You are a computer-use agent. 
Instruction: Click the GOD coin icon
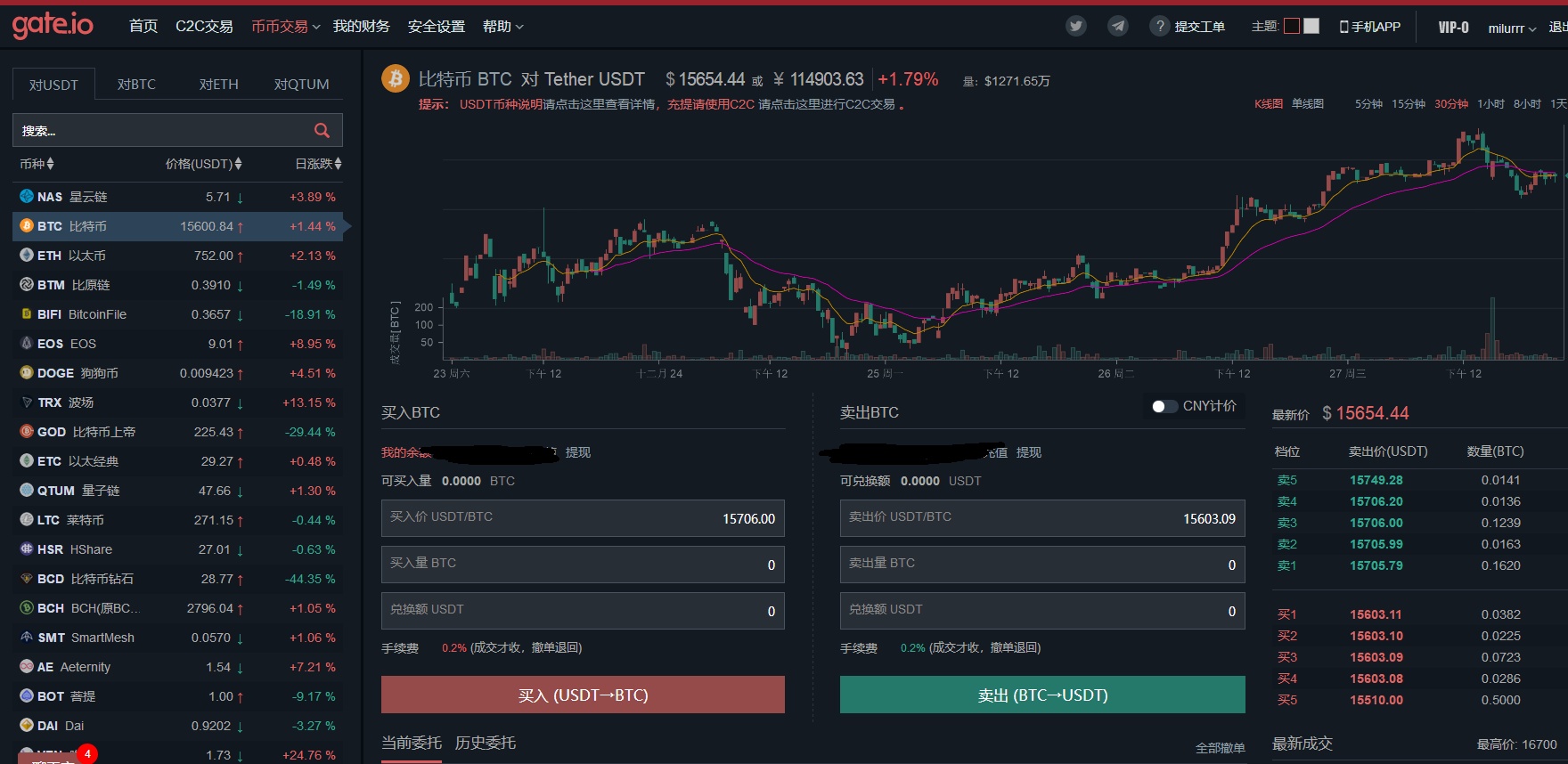(27, 432)
